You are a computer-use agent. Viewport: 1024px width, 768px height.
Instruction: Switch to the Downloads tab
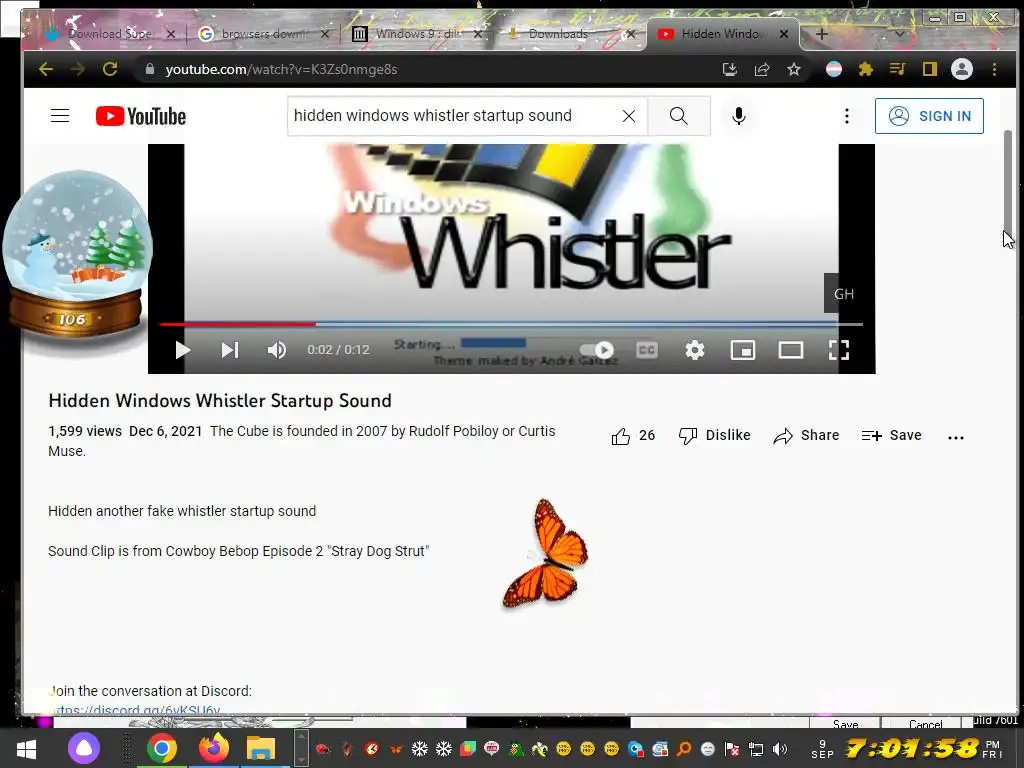point(558,34)
